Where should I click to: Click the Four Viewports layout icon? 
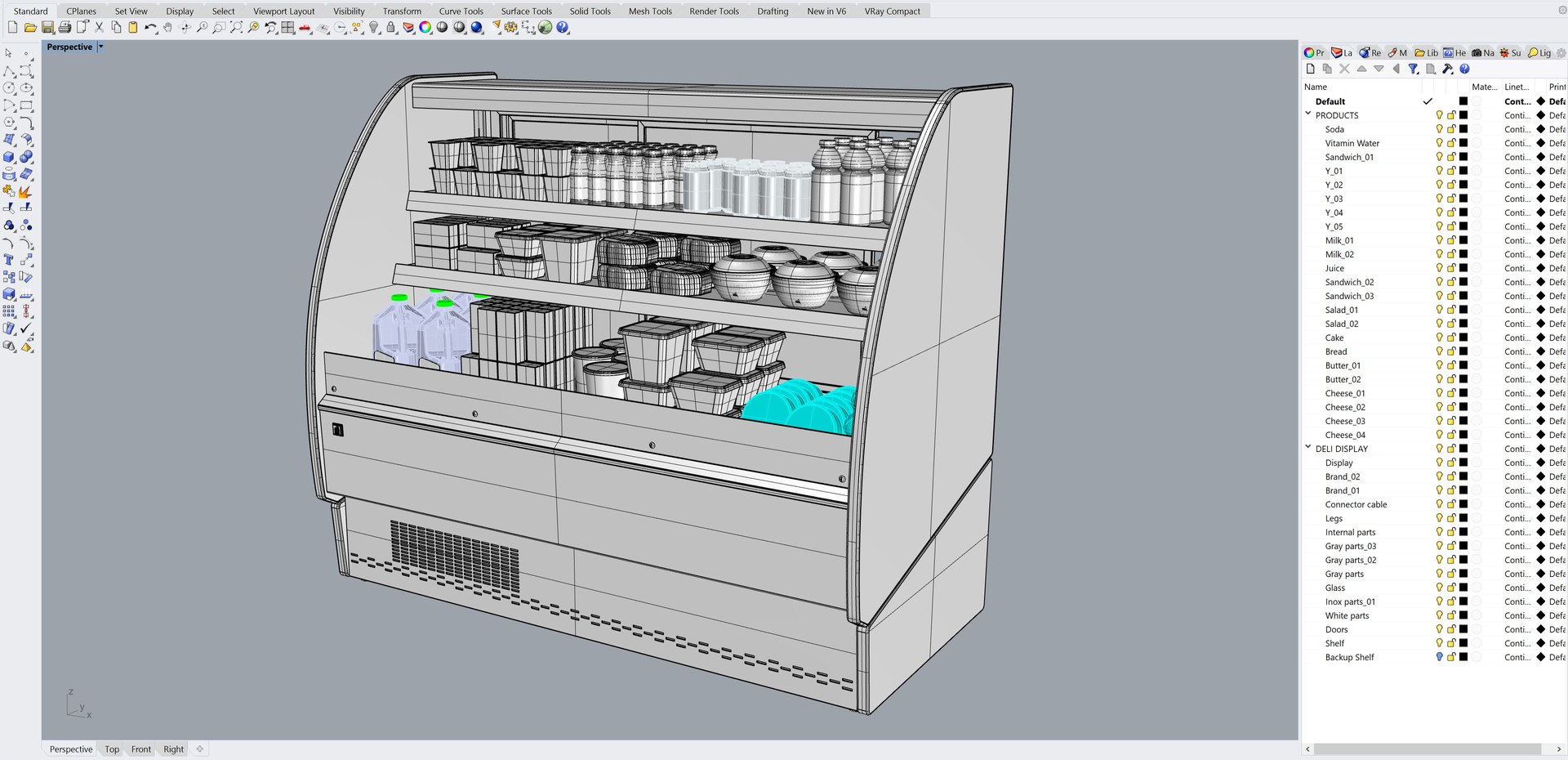[287, 27]
